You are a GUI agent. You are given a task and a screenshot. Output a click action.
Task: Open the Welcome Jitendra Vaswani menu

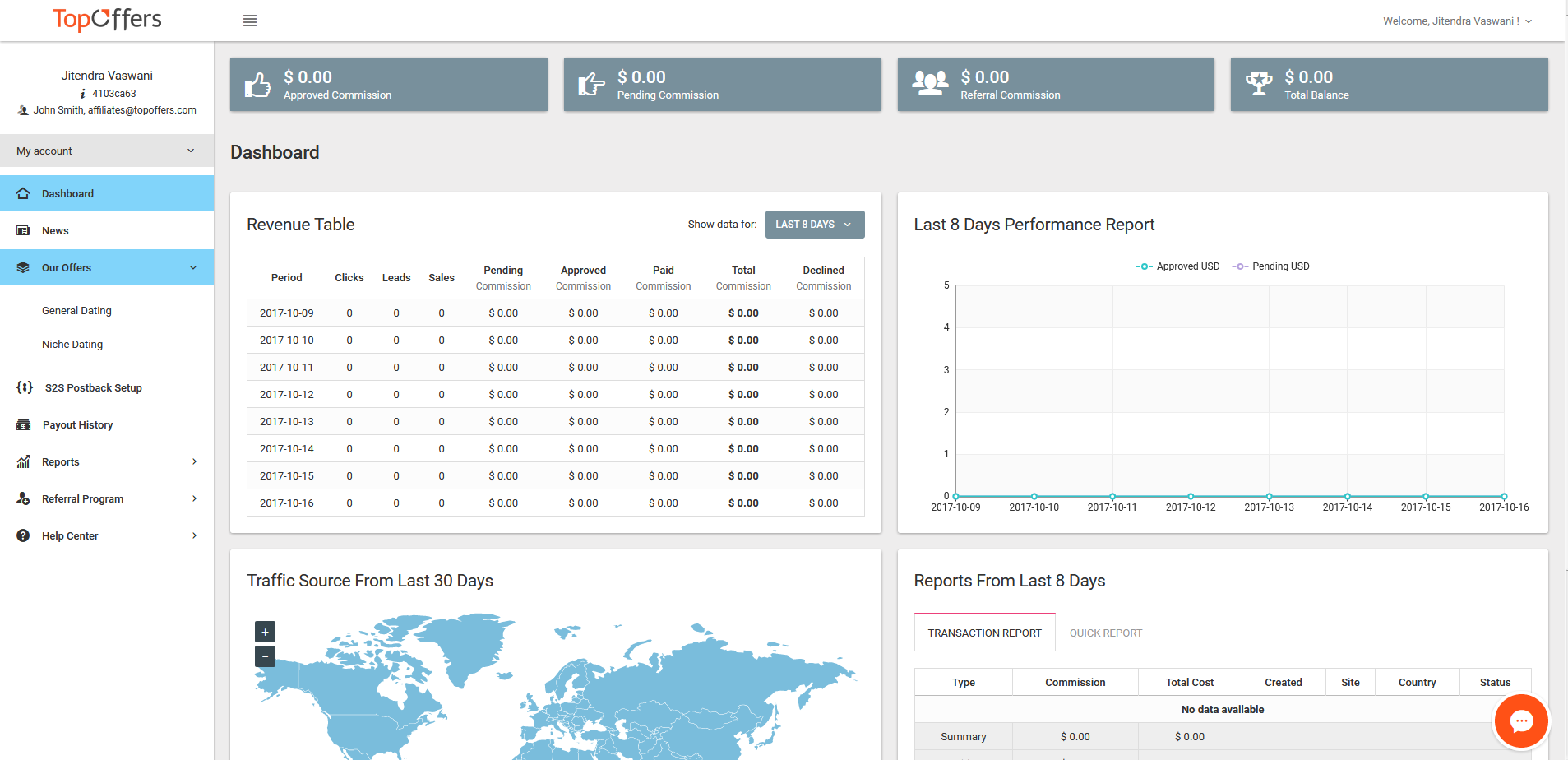(x=1456, y=21)
